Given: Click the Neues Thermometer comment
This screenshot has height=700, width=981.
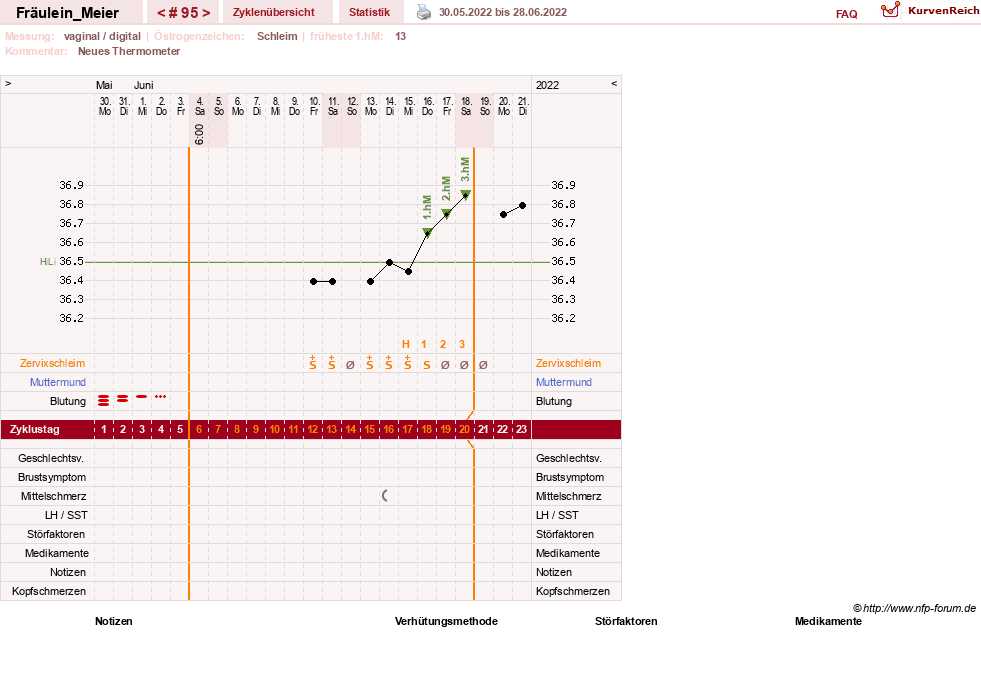Looking at the screenshot, I should tap(129, 51).
